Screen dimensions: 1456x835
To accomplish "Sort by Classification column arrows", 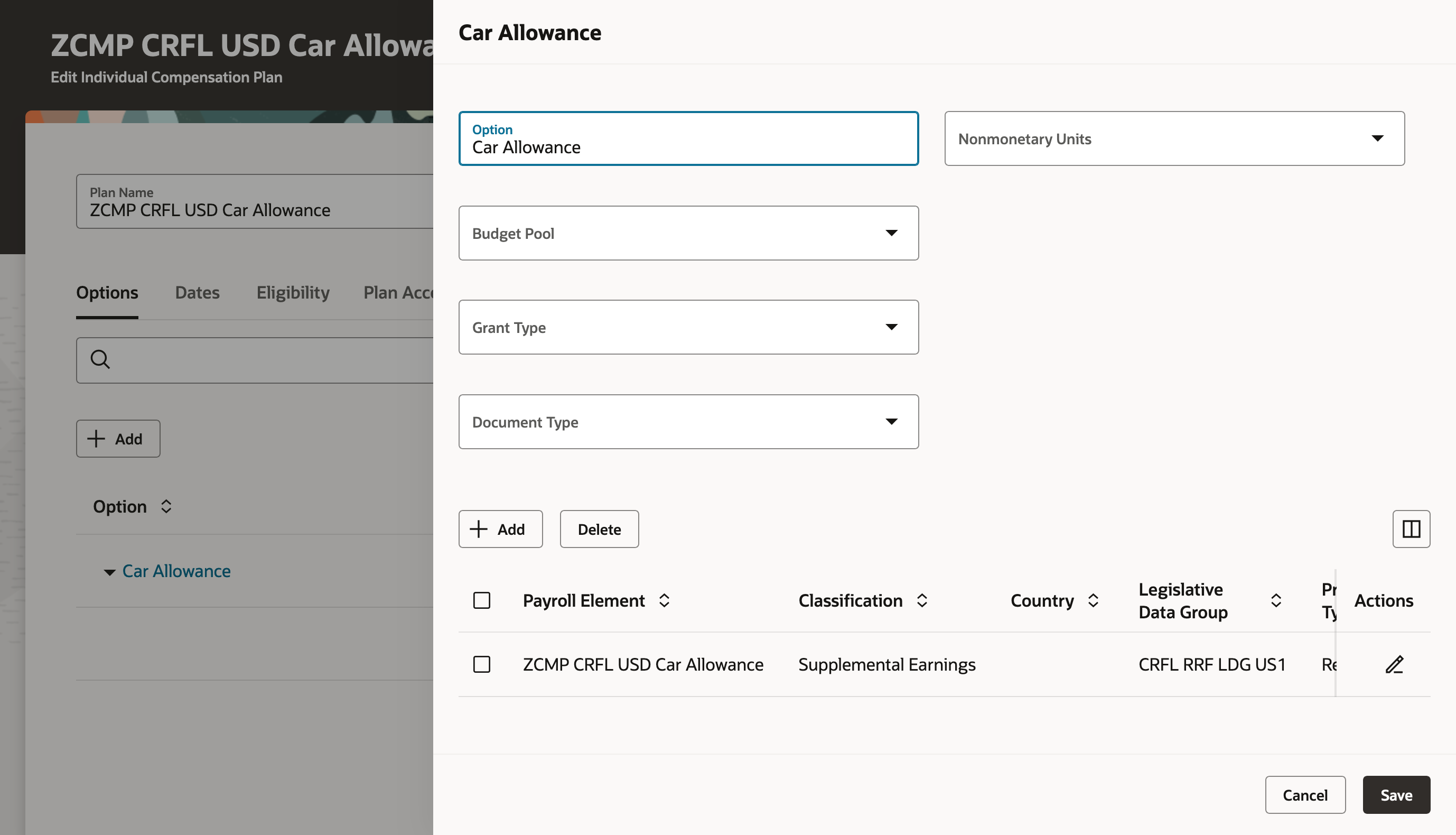I will click(921, 600).
